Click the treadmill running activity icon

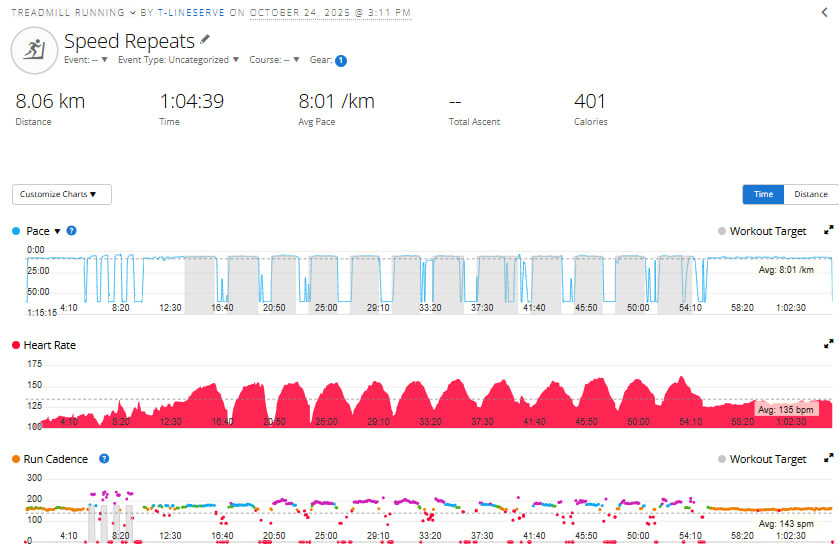pos(34,50)
